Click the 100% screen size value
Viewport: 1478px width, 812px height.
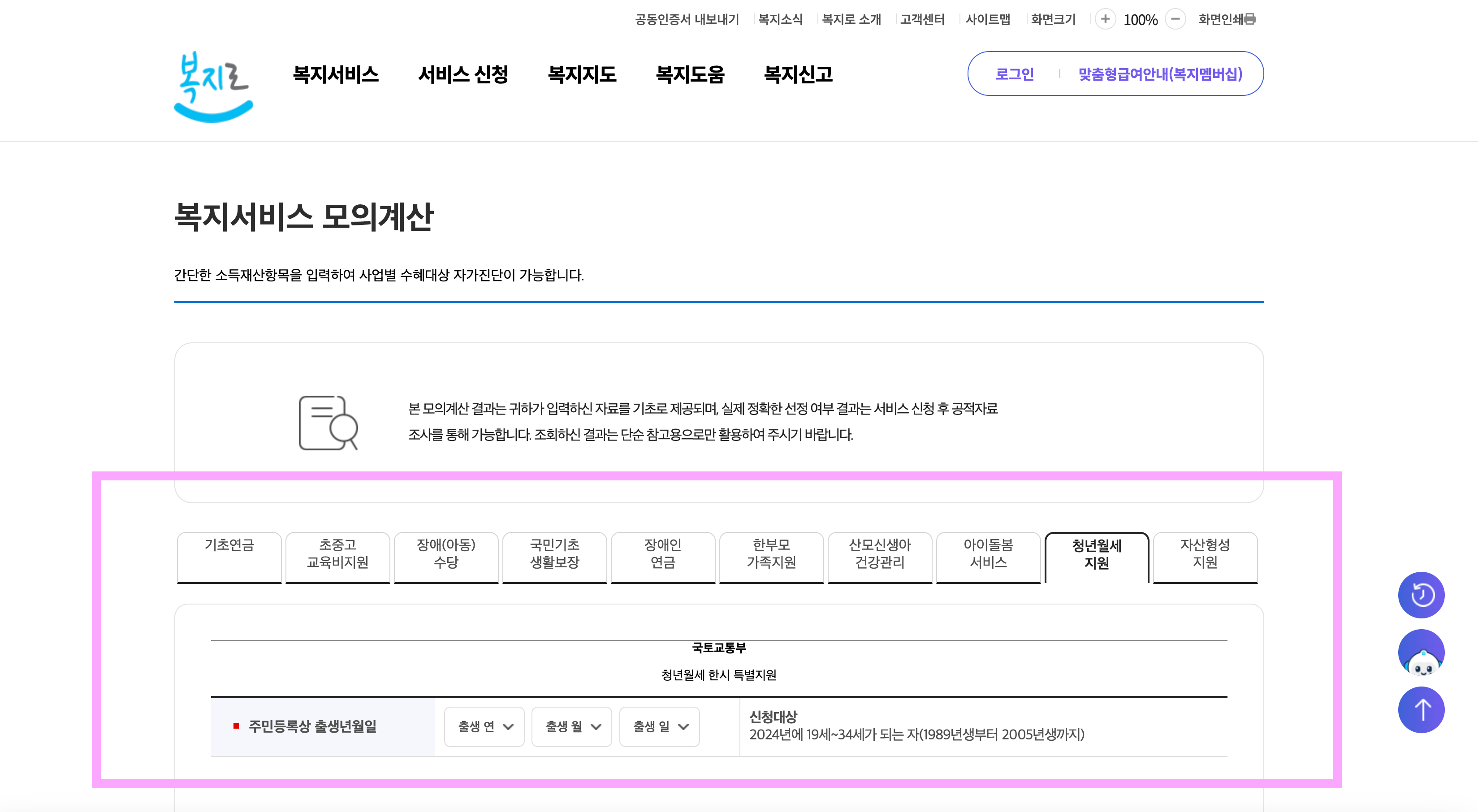[x=1140, y=20]
